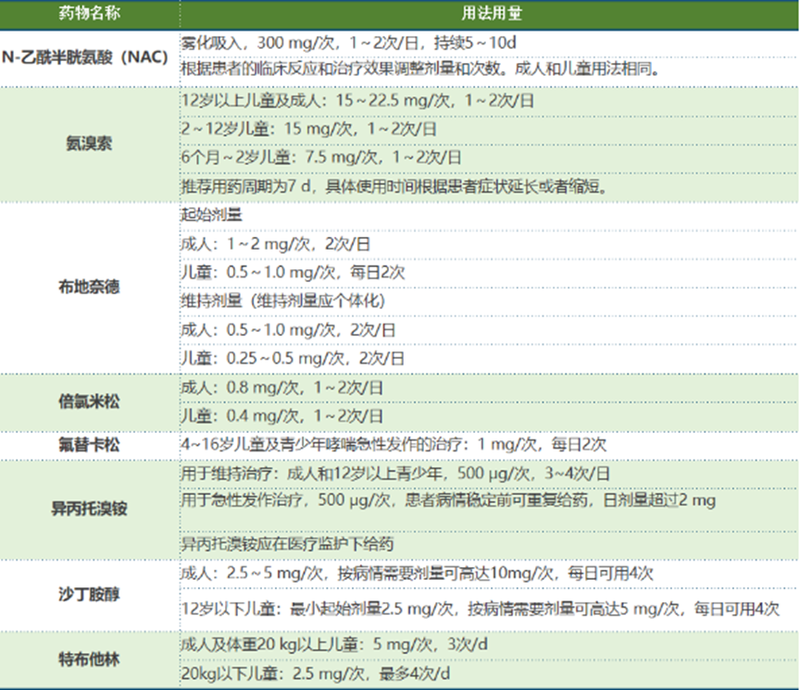This screenshot has height=690, width=800.
Task: Select the N-乙酰半胱氨酸（NAC）drug name cell
Action: [88, 58]
